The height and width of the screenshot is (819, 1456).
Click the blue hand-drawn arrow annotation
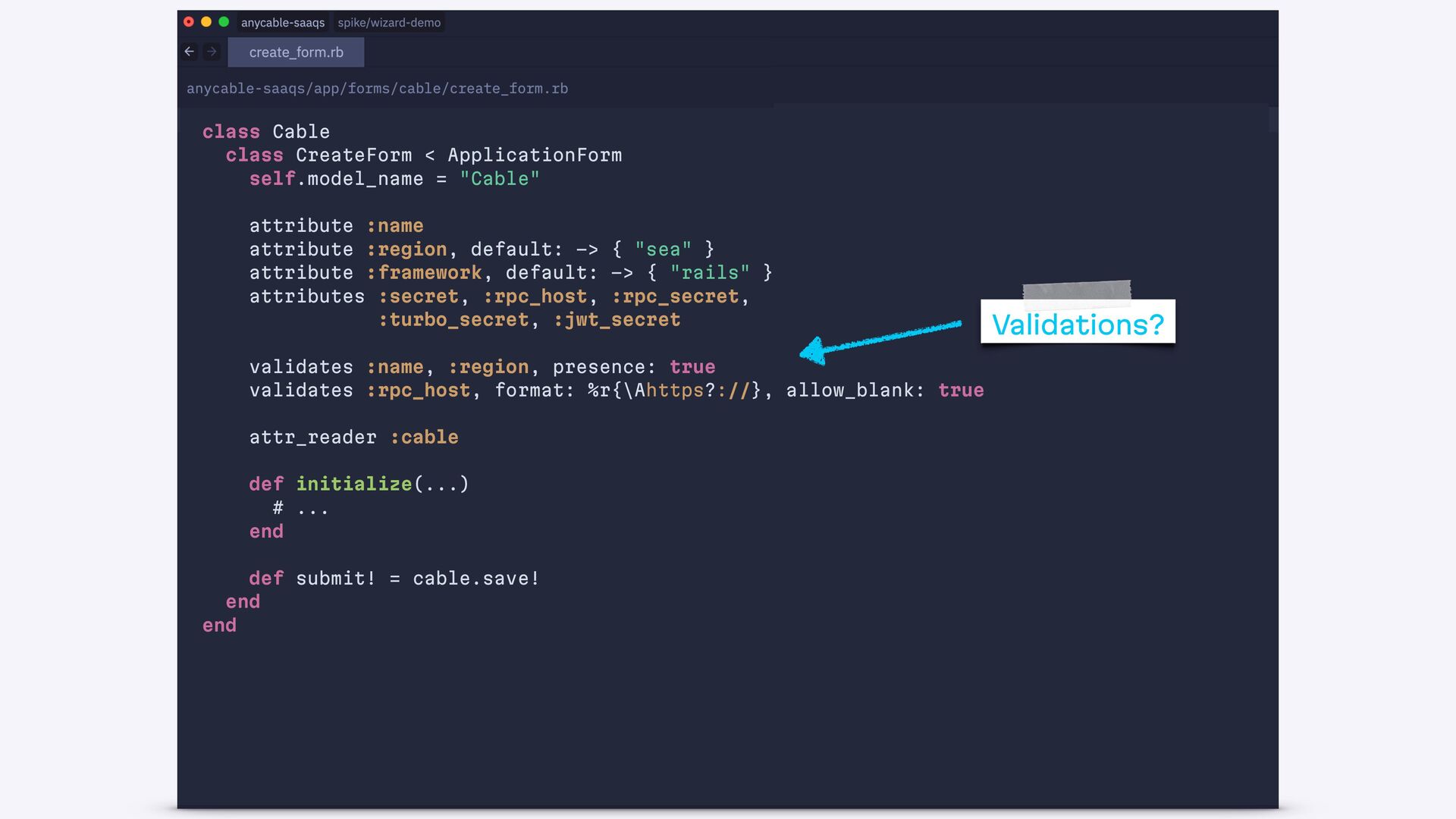(880, 339)
